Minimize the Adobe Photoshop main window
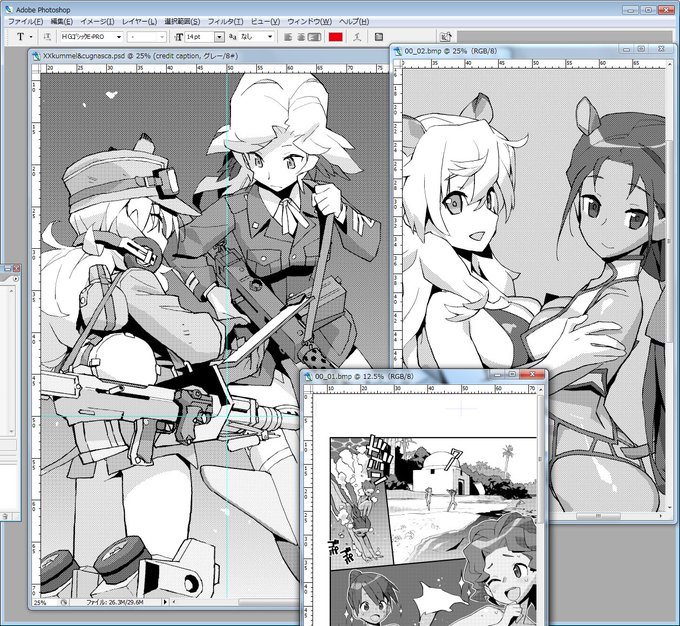This screenshot has width=680, height=626. (x=631, y=10)
